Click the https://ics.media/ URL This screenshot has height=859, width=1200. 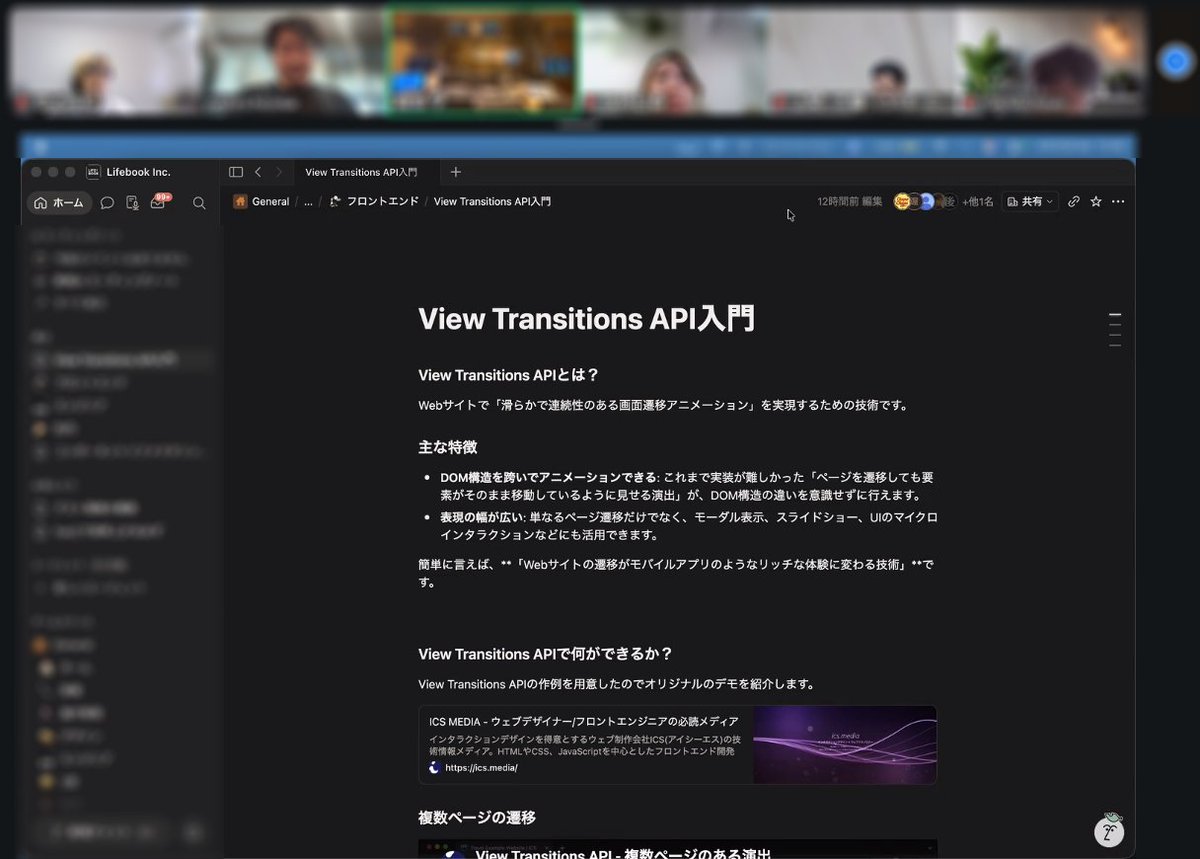pyautogui.click(x=481, y=768)
